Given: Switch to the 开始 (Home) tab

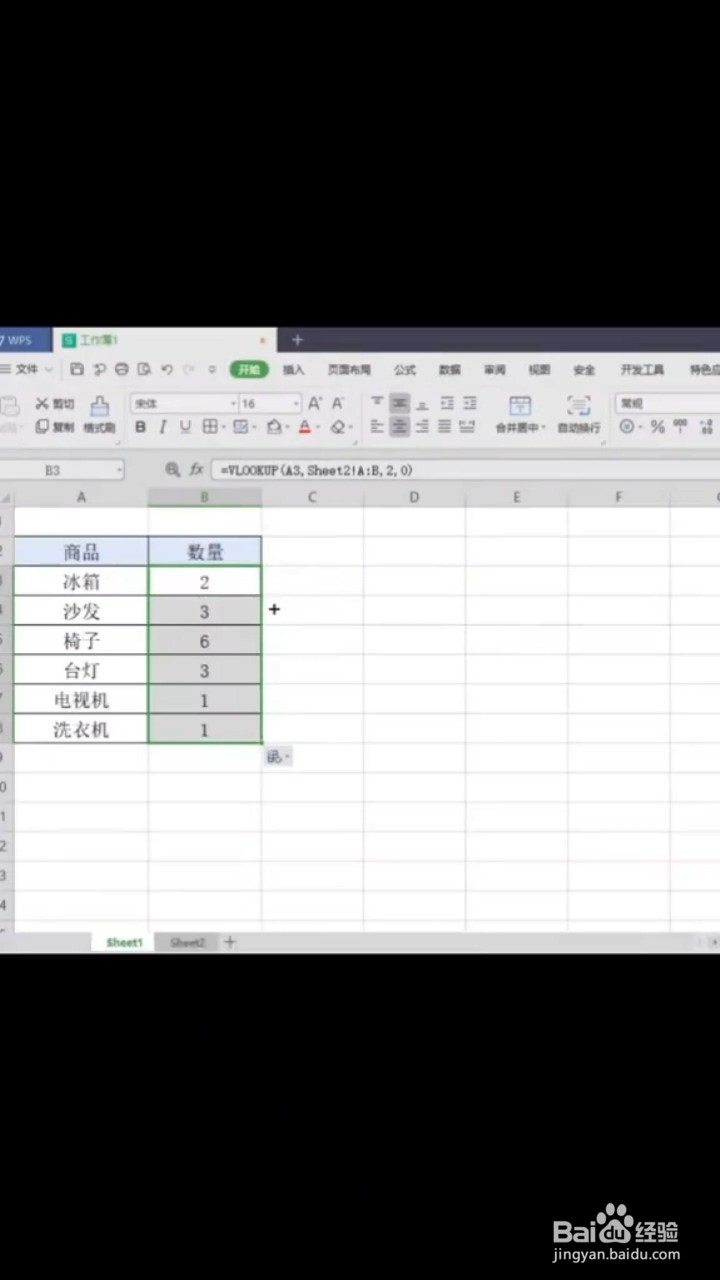Looking at the screenshot, I should (x=249, y=369).
